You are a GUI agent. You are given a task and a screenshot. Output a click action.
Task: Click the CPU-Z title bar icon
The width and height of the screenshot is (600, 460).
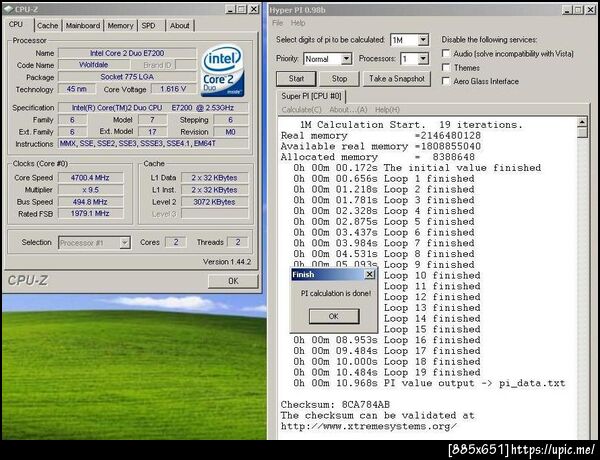pyautogui.click(x=8, y=9)
